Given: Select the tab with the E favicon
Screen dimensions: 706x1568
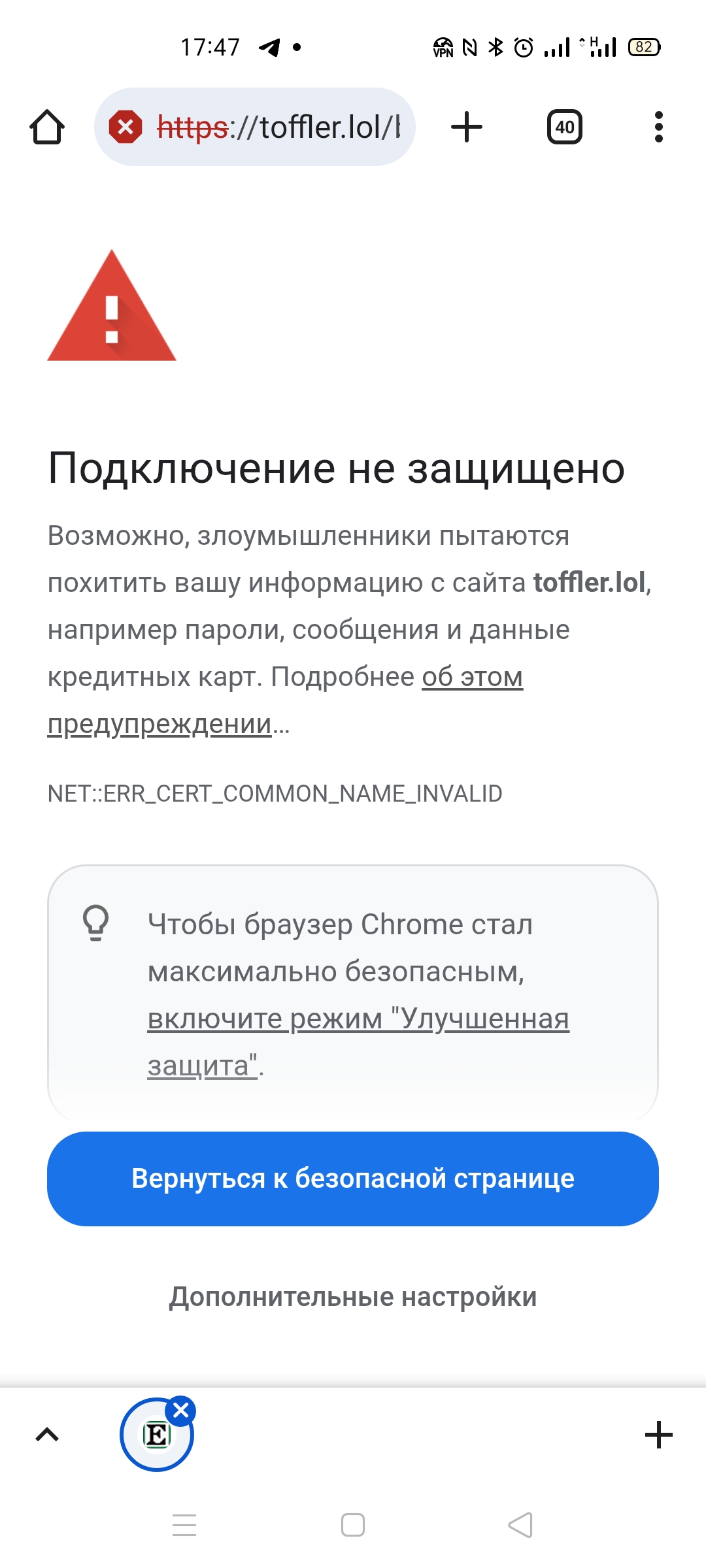Looking at the screenshot, I should (x=156, y=1436).
